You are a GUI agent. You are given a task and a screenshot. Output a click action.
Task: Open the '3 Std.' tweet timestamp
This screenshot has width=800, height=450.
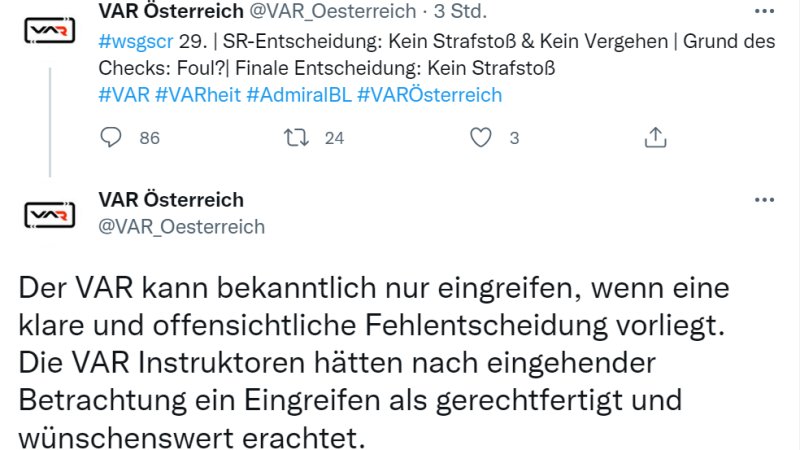460,13
